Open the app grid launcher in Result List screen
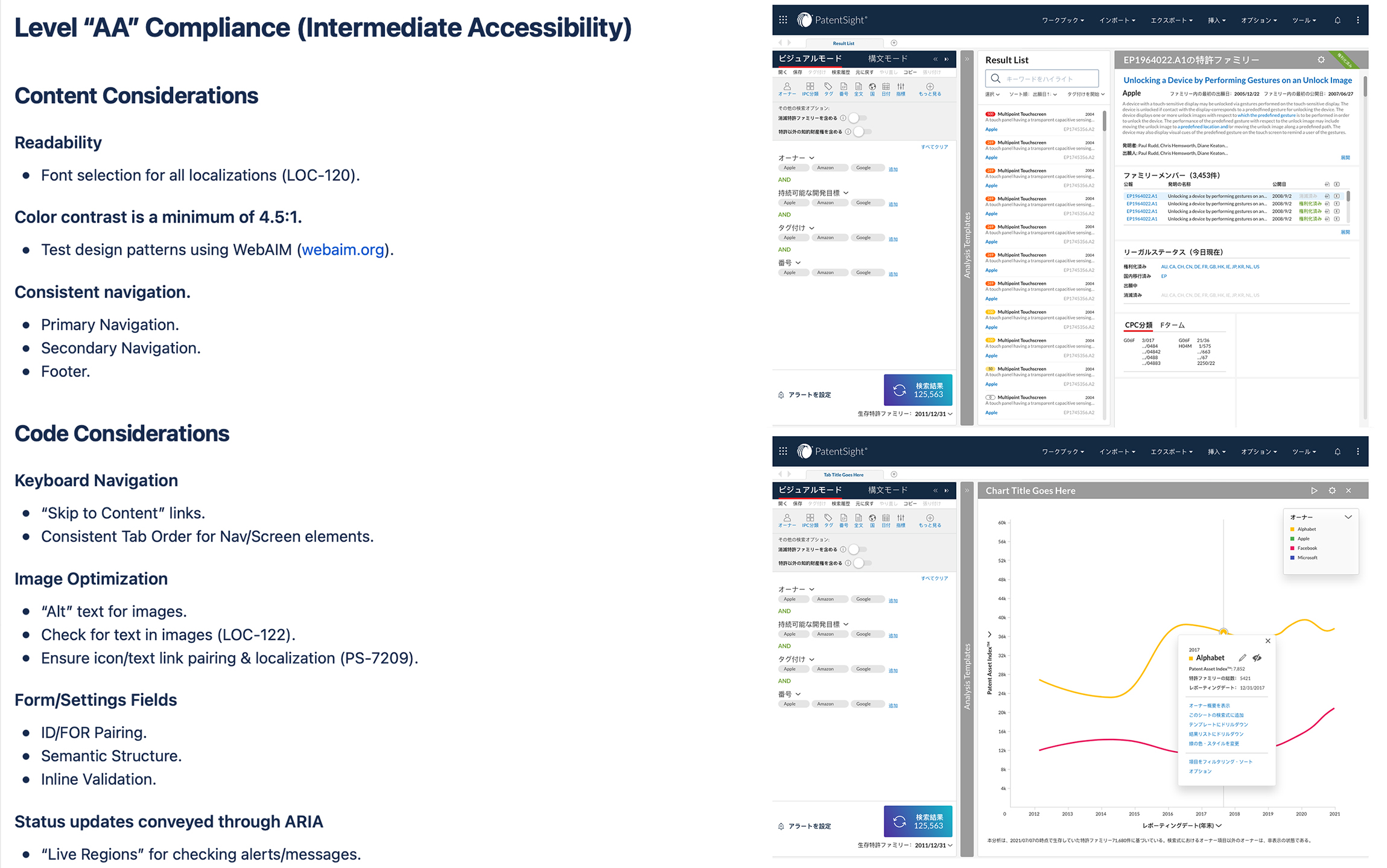This screenshot has height=868, width=1387. pyautogui.click(x=782, y=20)
